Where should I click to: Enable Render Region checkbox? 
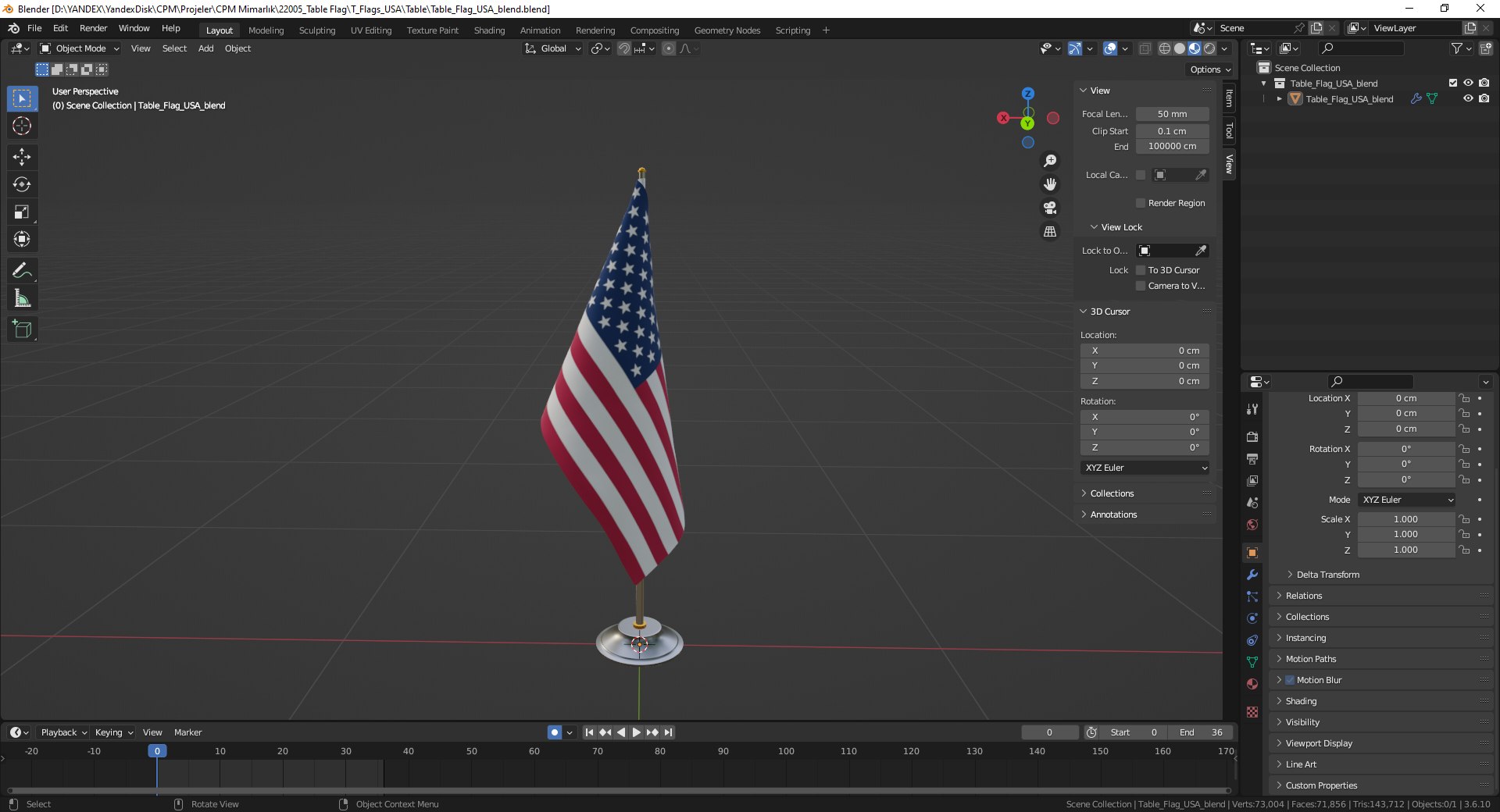click(x=1141, y=203)
